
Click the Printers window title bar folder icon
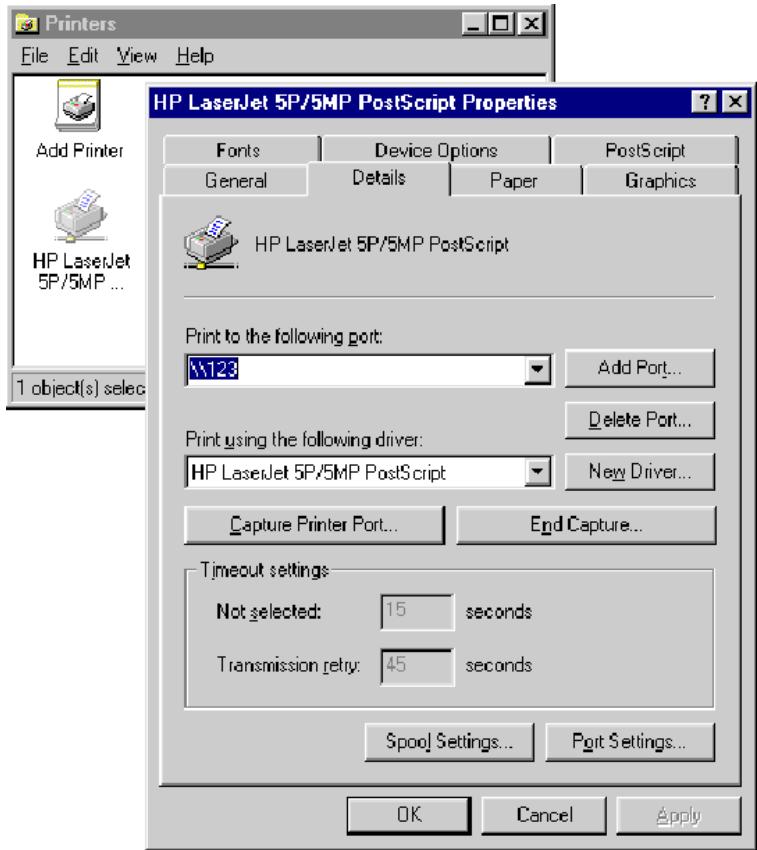pos(27,23)
